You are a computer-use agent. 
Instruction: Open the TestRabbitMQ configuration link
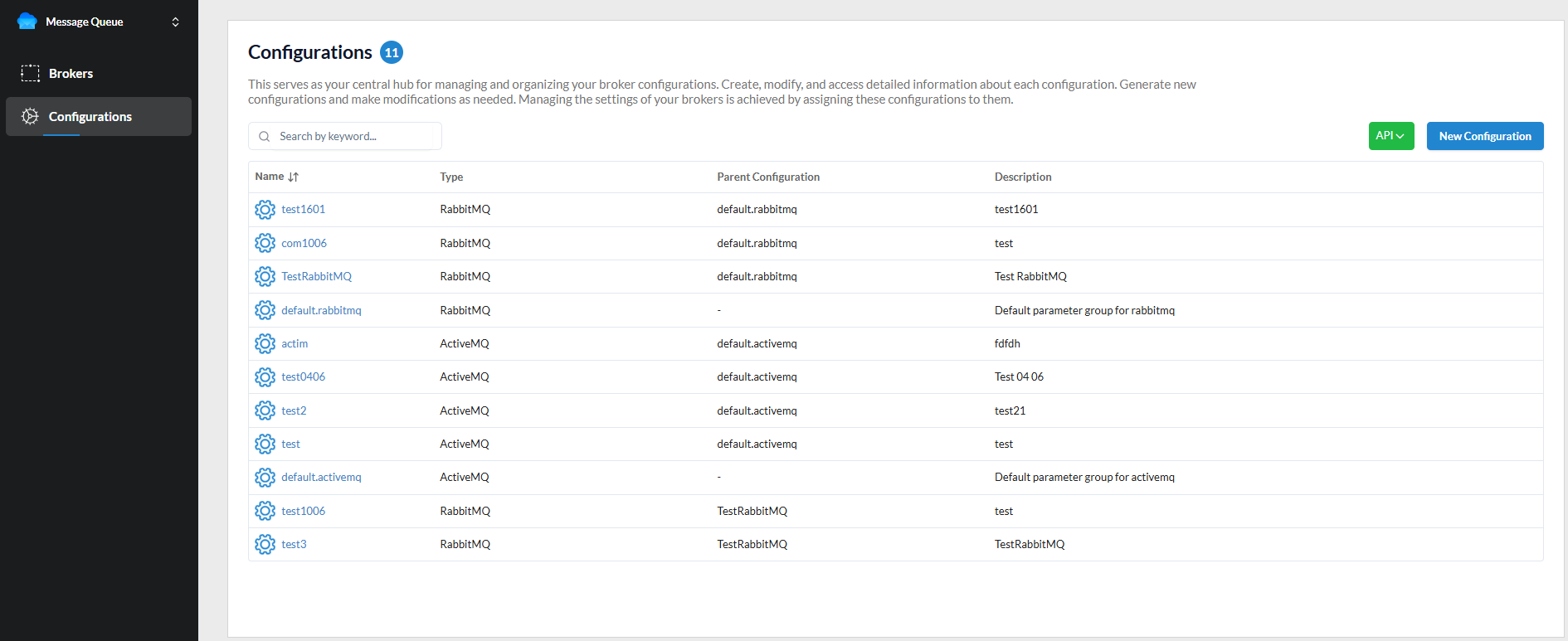click(x=316, y=276)
